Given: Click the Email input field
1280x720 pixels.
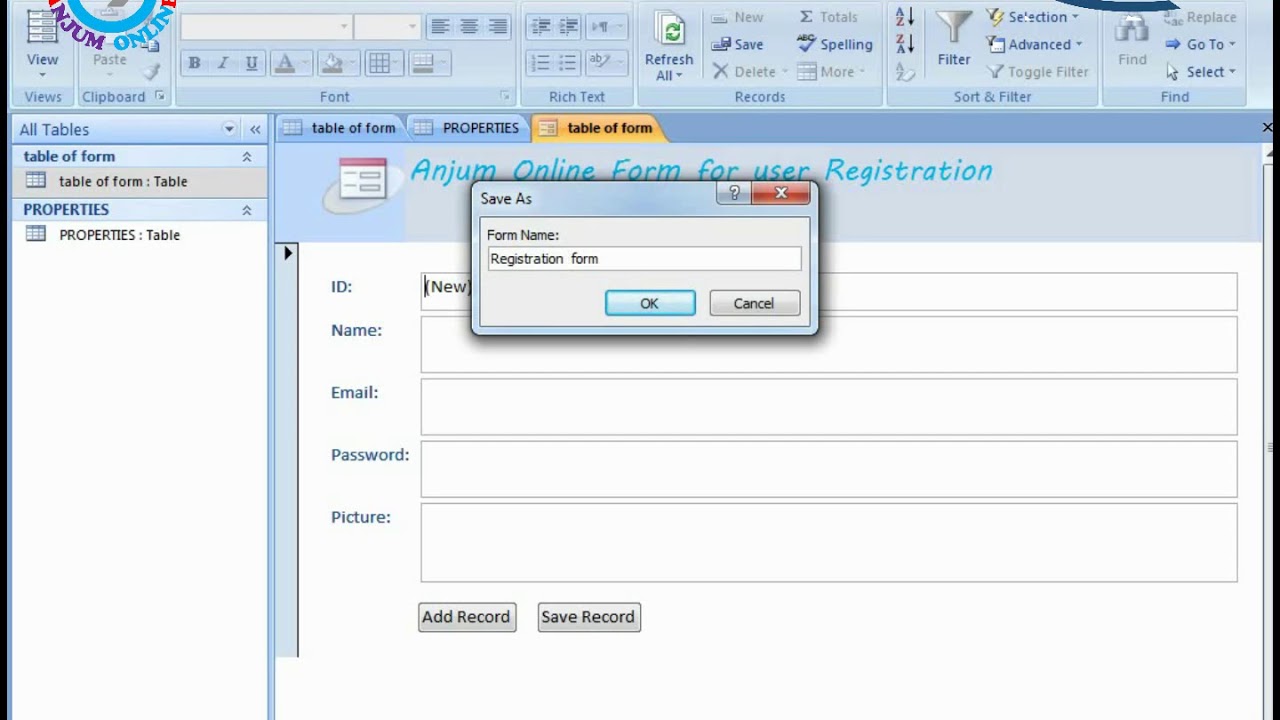Looking at the screenshot, I should pos(829,406).
